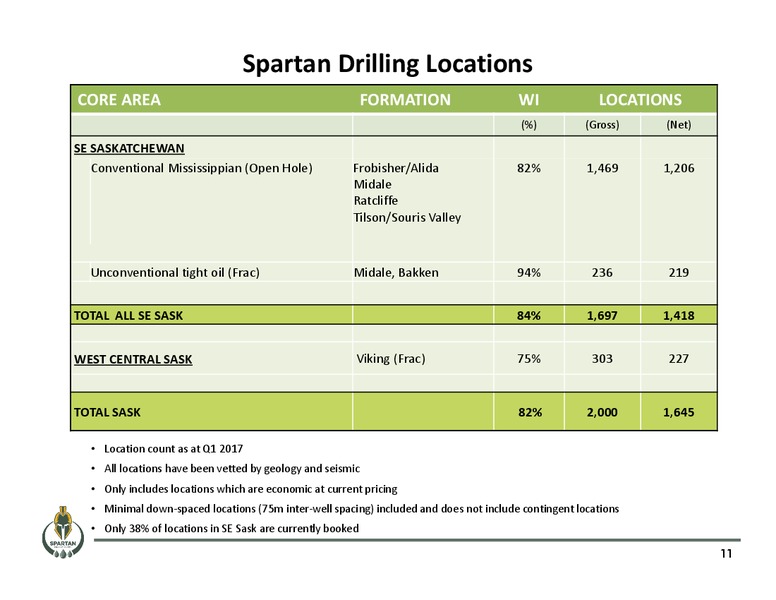Select Conventional Mississippian (Open Hole) row label
776x600 pixels.
[201, 168]
